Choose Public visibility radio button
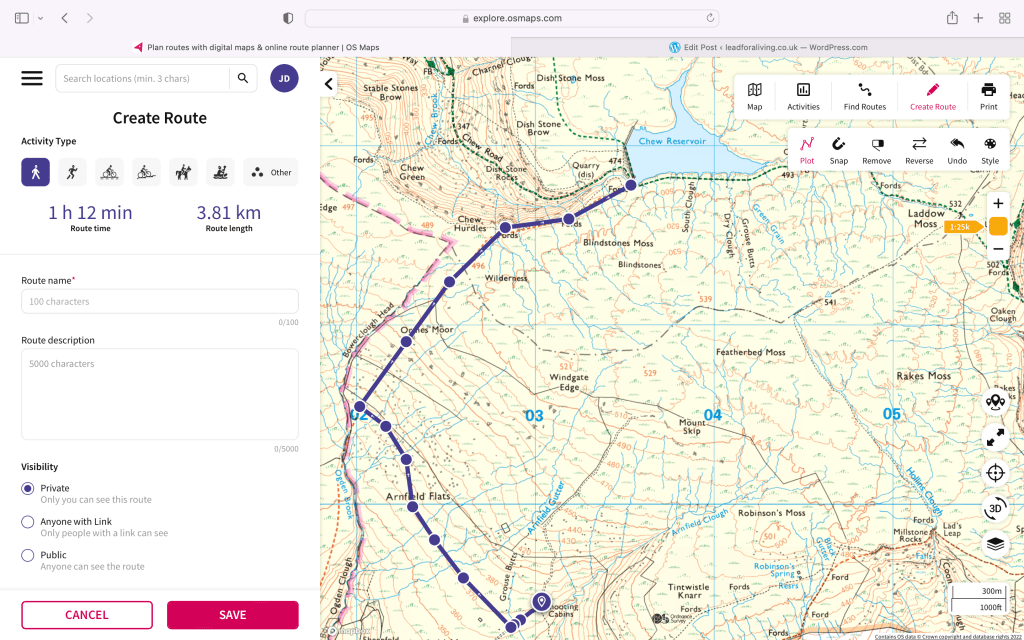Image resolution: width=1024 pixels, height=640 pixels. tap(28, 555)
